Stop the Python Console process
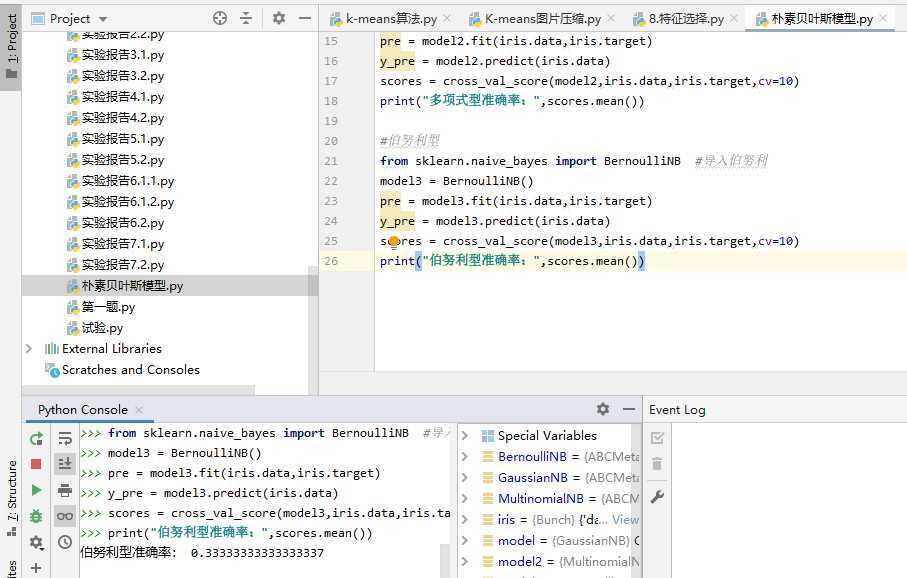This screenshot has height=578, width=907. pos(36,464)
